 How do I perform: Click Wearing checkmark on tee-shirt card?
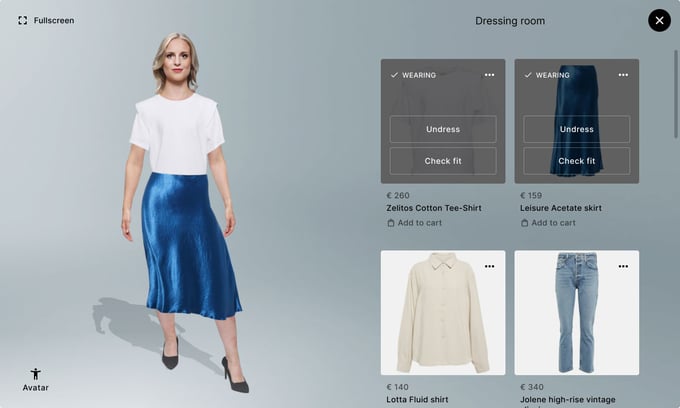(394, 75)
